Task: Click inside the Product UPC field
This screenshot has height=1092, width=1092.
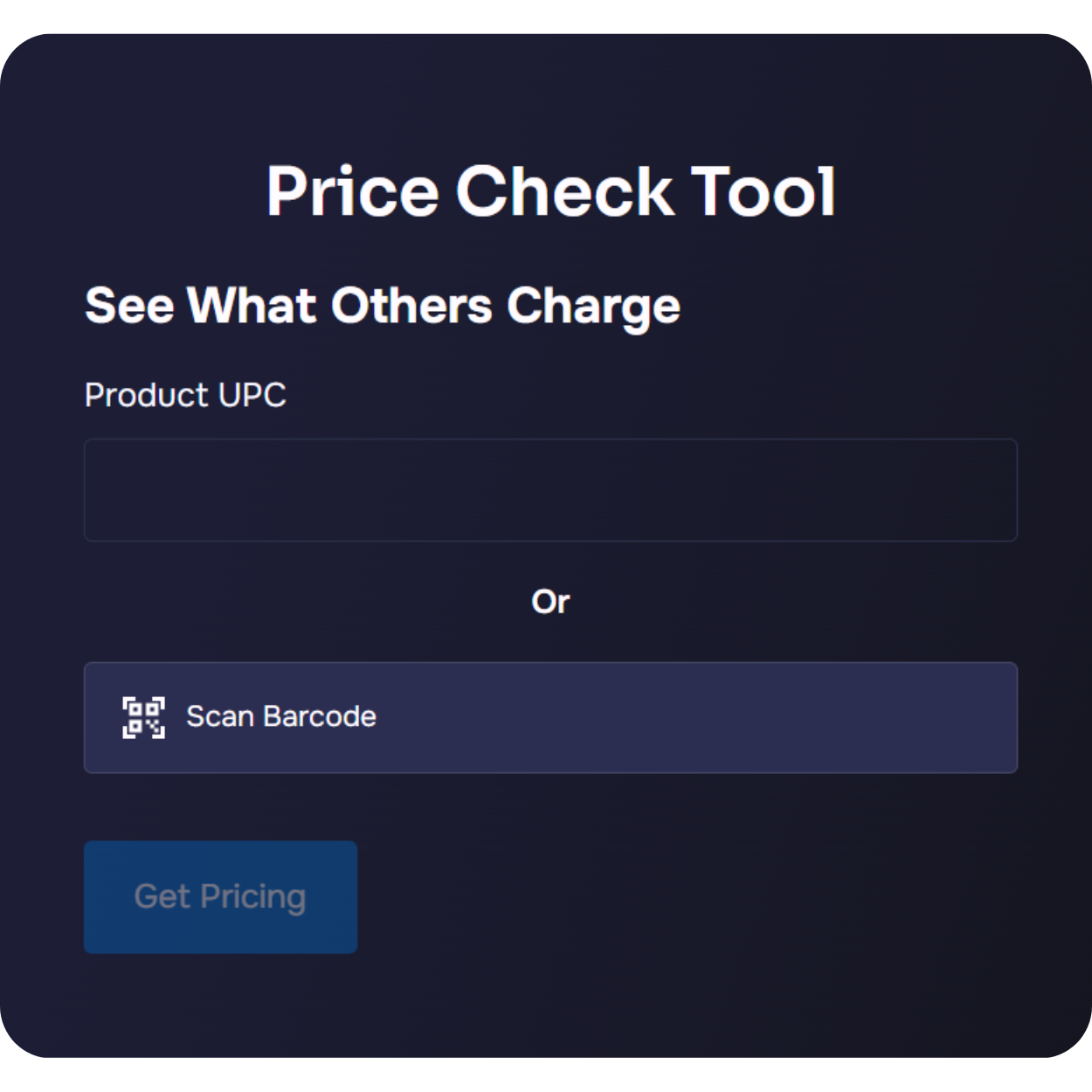Action: 550,490
